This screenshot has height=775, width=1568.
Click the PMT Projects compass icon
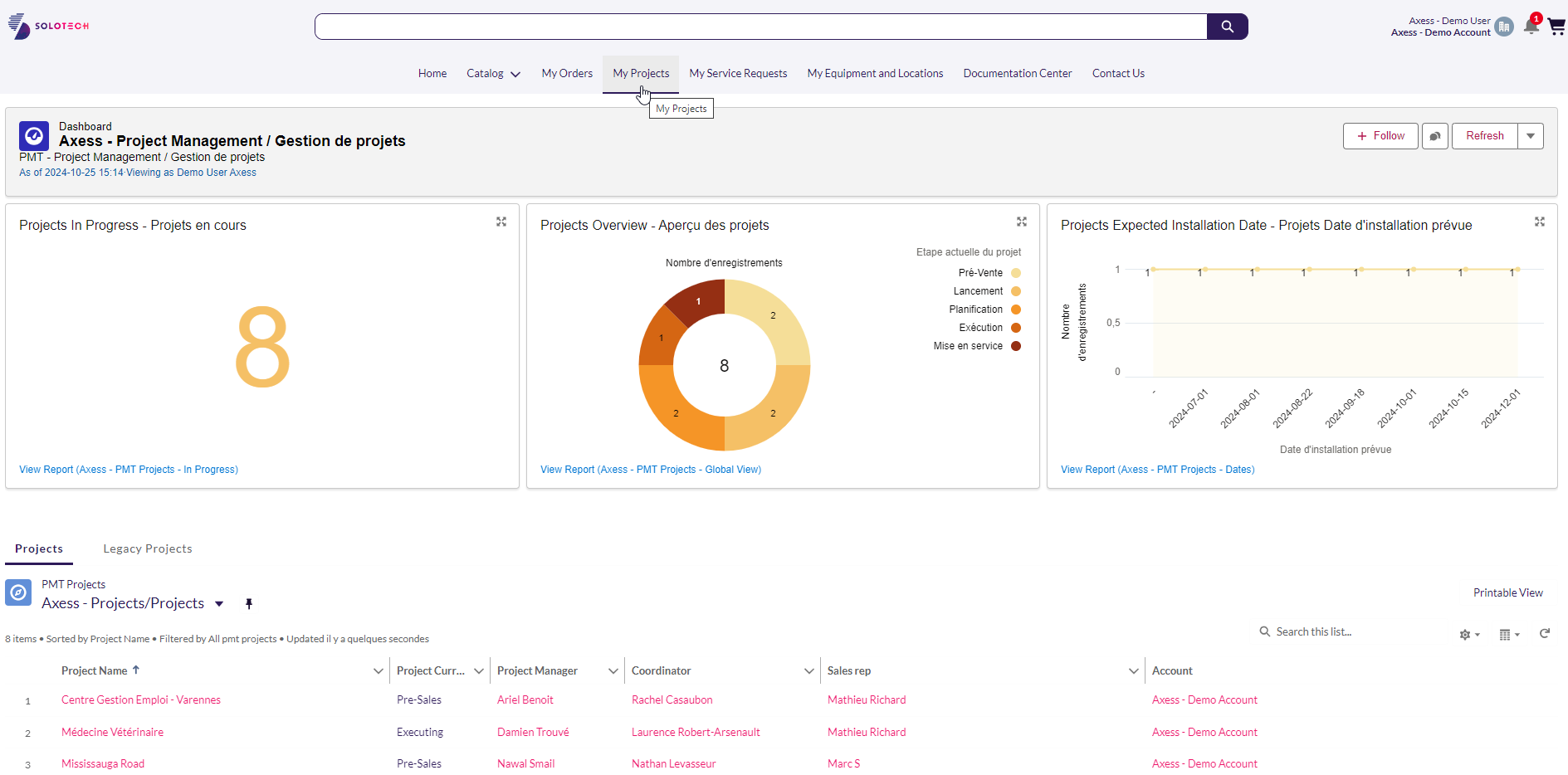point(18,592)
